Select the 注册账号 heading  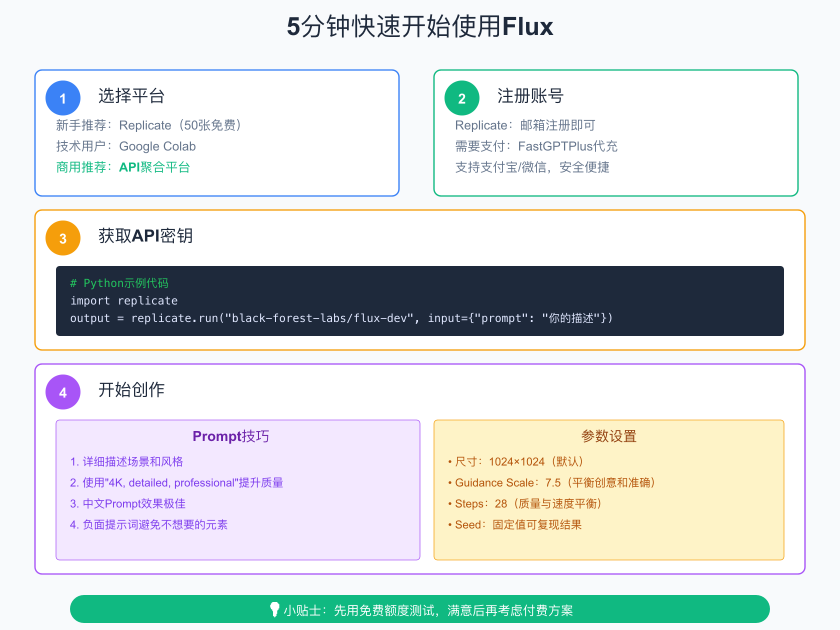coord(530,96)
